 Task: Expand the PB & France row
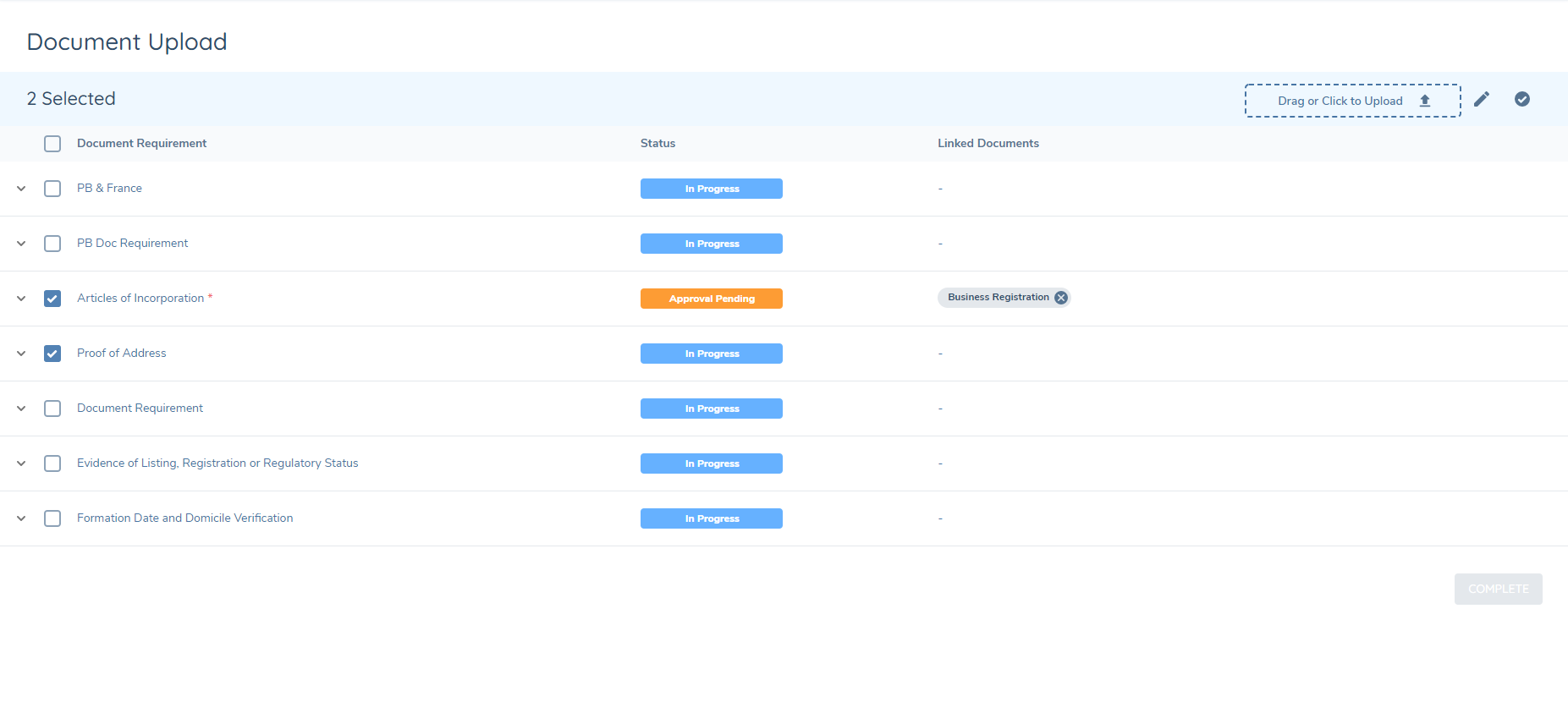click(x=21, y=189)
